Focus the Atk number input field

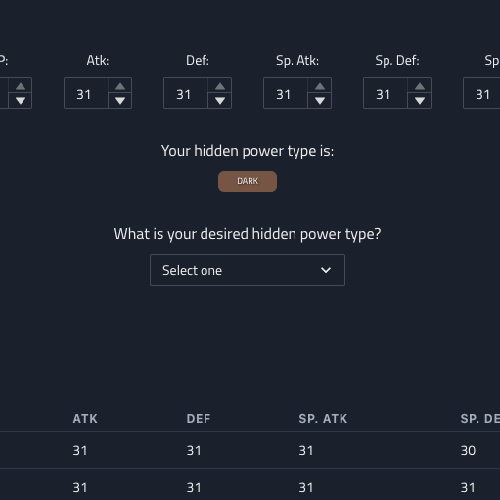(x=86, y=93)
